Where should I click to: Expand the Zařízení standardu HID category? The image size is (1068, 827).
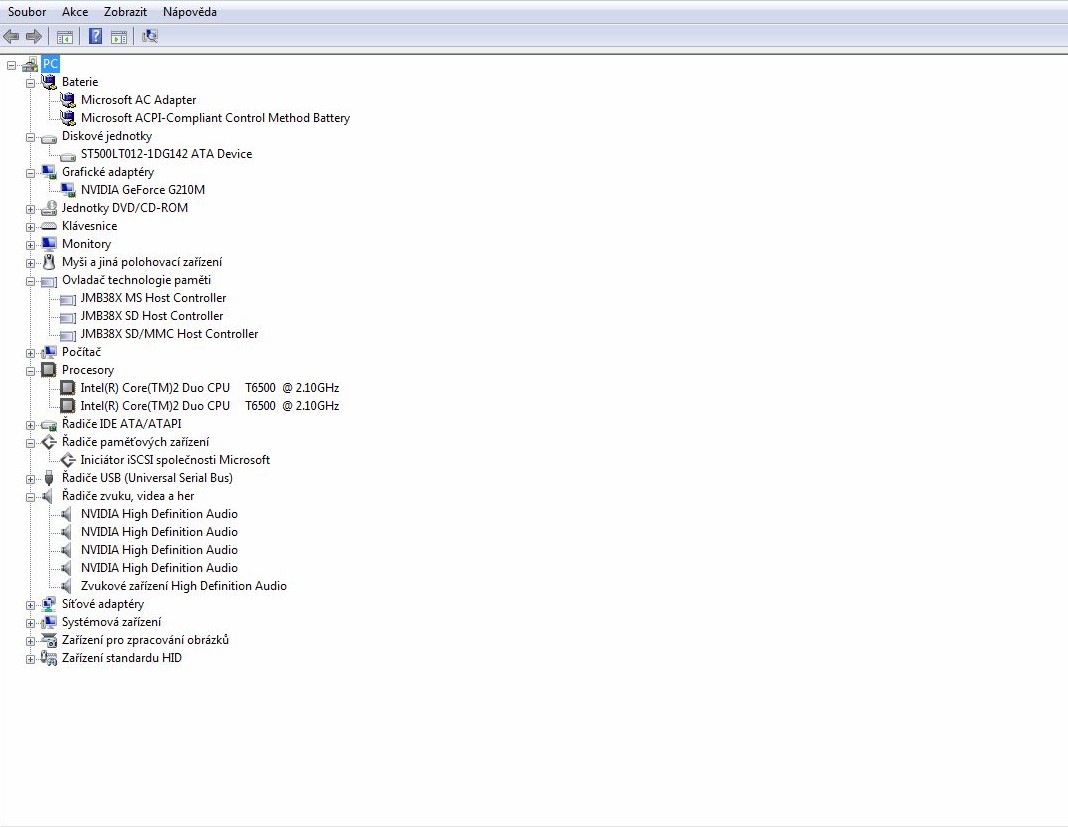31,659
